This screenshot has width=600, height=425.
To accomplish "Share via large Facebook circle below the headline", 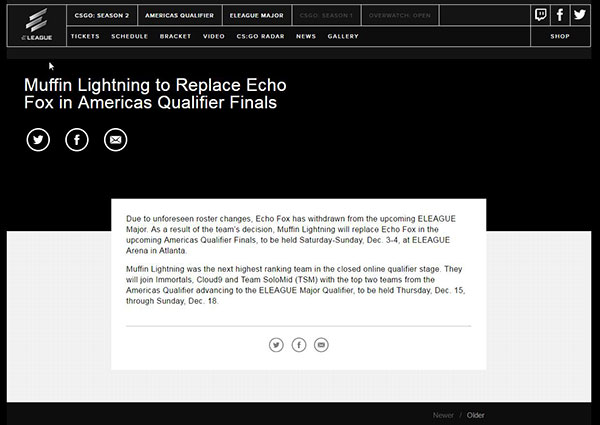I will [77, 140].
